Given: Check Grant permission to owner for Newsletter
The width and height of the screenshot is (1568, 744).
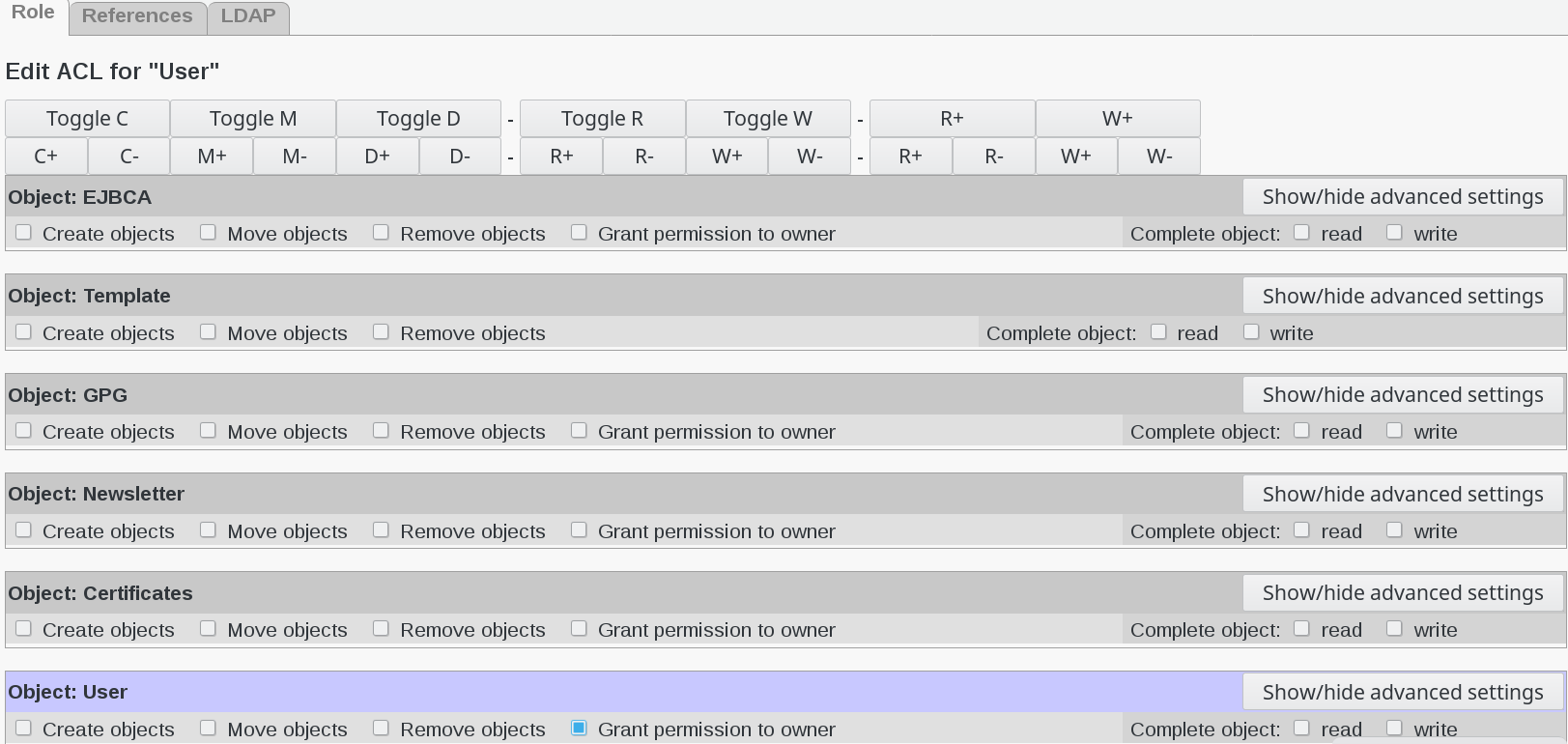Looking at the screenshot, I should click(x=579, y=530).
